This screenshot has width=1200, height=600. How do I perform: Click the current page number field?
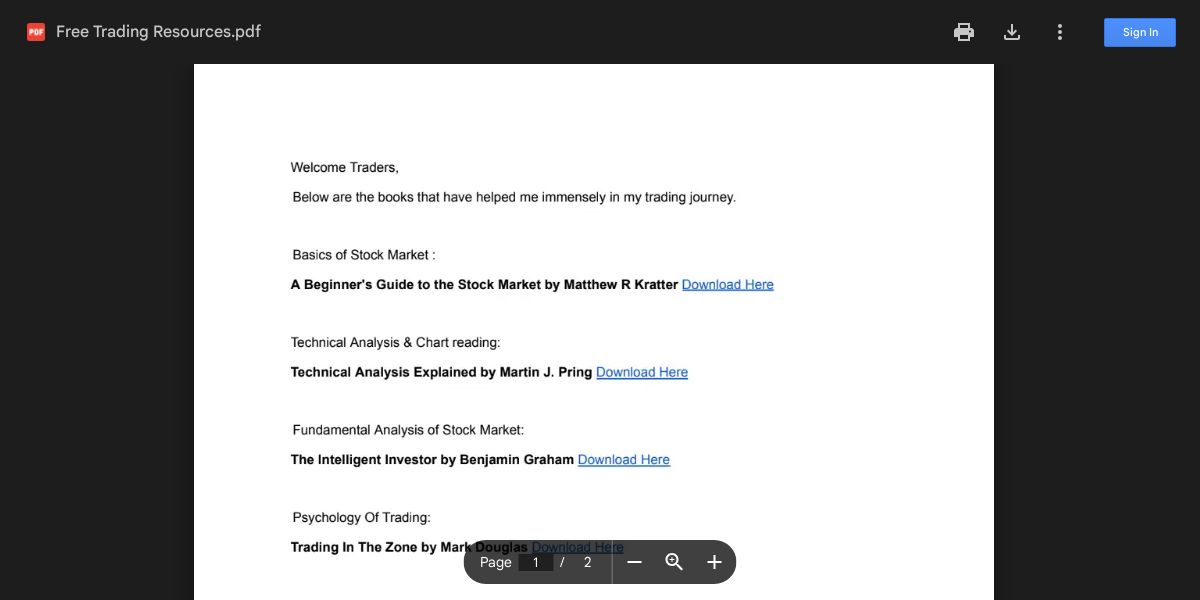(x=536, y=562)
